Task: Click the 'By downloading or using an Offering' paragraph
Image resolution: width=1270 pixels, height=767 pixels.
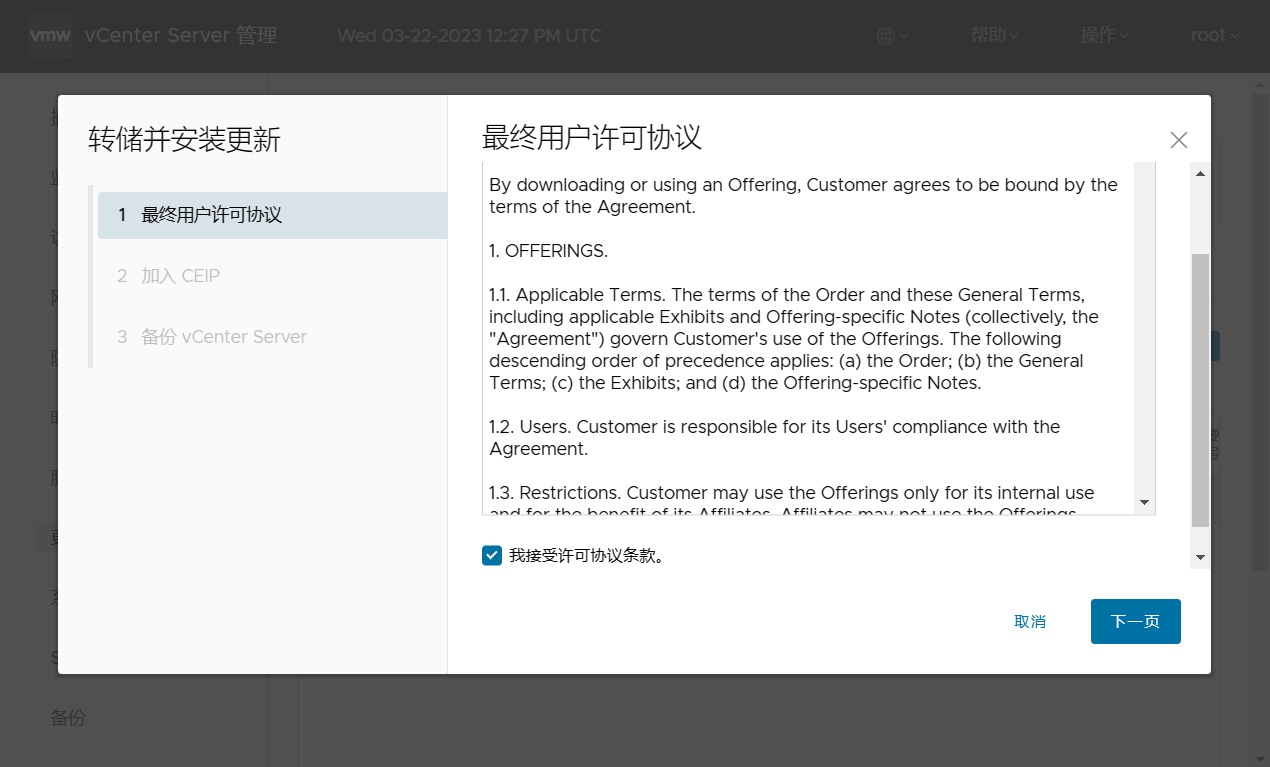Action: [x=803, y=196]
